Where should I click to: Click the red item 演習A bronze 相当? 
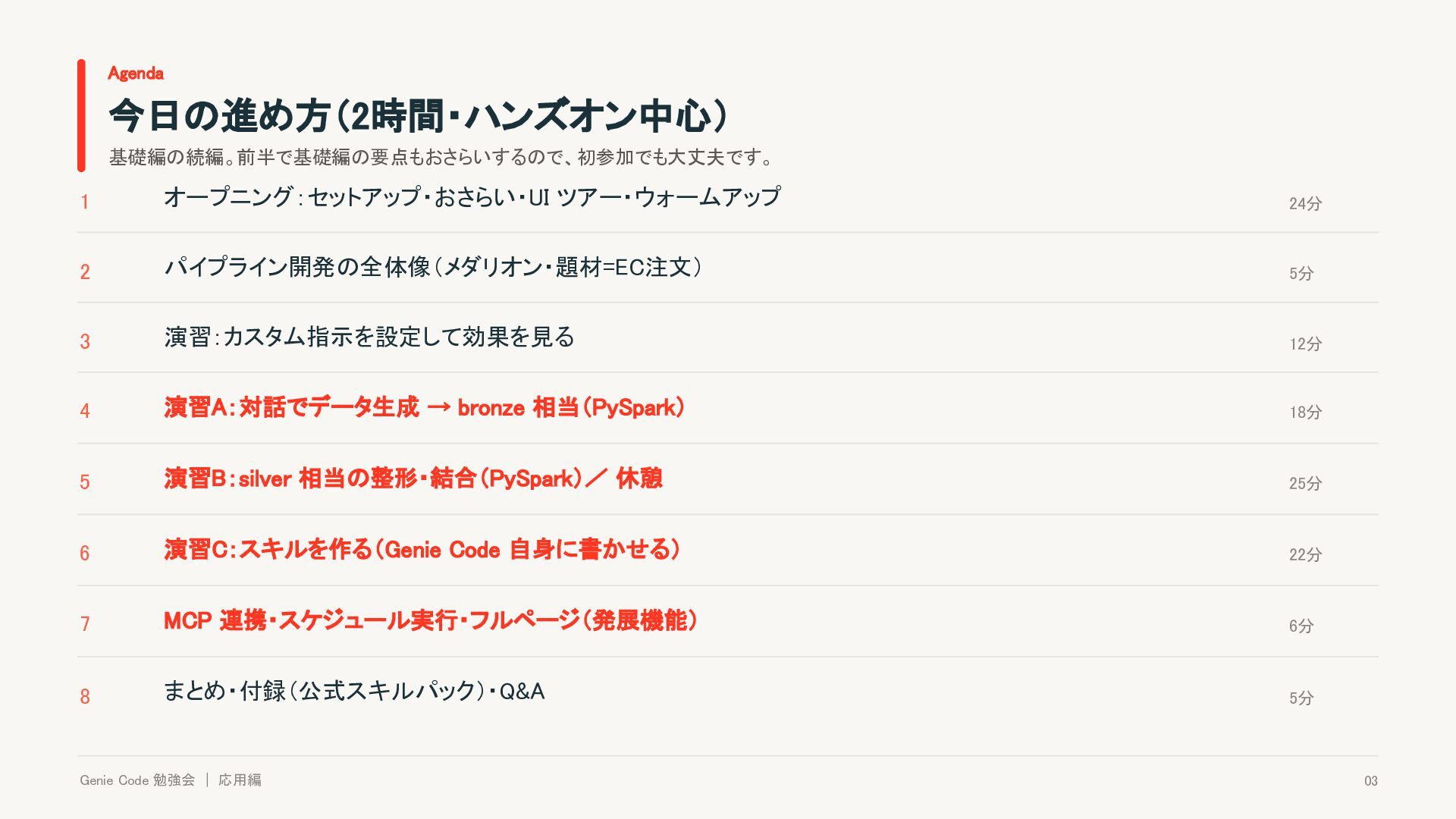click(425, 407)
